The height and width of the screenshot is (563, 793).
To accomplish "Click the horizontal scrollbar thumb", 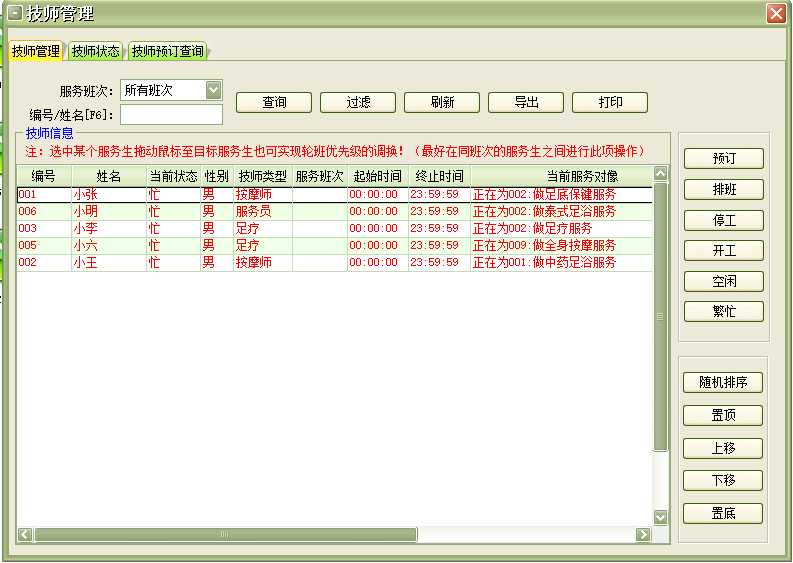I will 226,534.
